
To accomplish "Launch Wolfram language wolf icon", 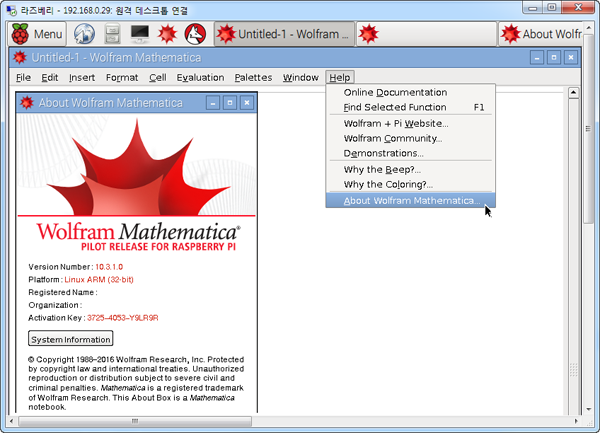I will pos(195,34).
